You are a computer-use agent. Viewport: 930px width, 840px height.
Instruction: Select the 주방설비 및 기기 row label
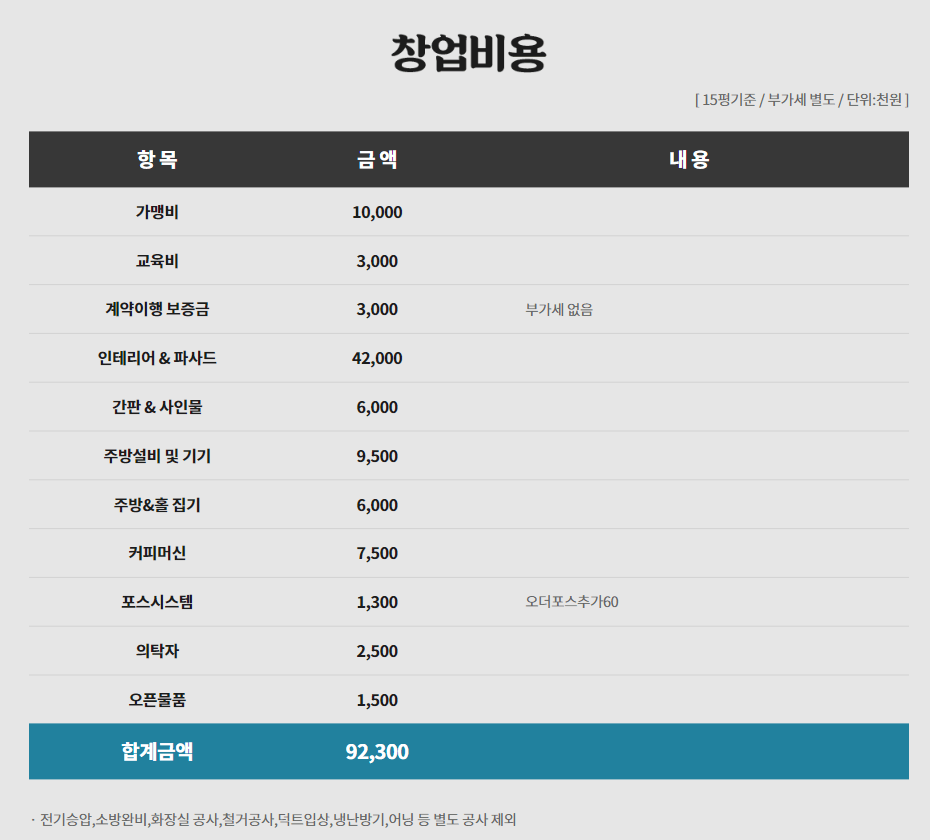157,456
